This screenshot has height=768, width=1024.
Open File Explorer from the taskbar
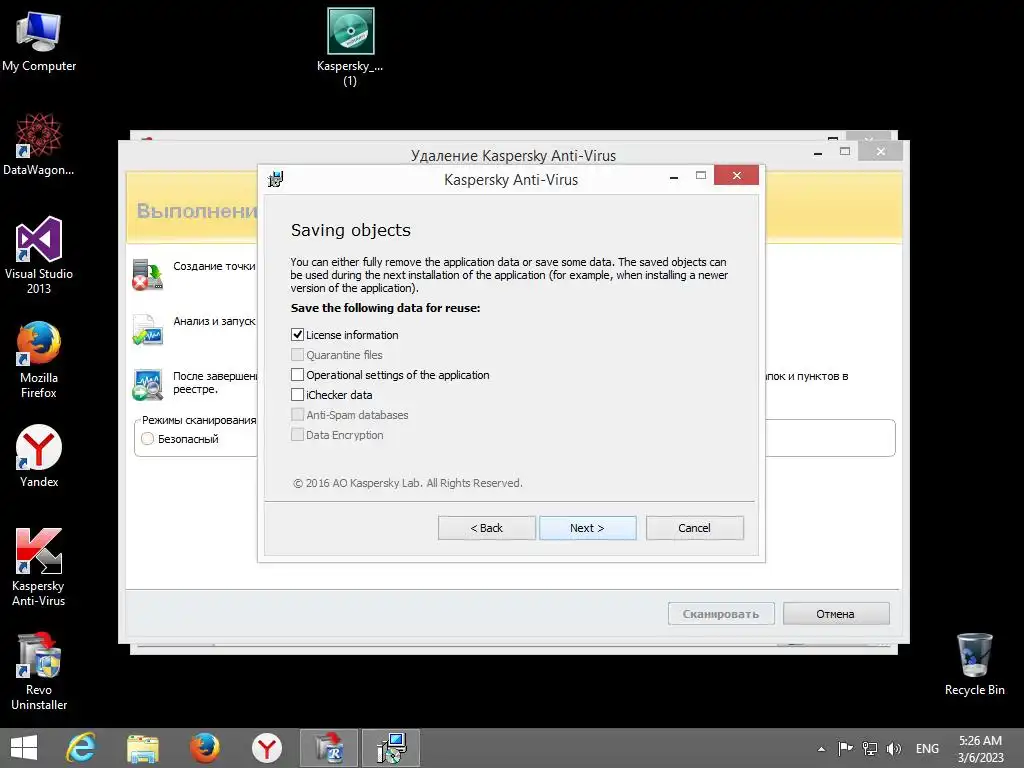coord(143,748)
